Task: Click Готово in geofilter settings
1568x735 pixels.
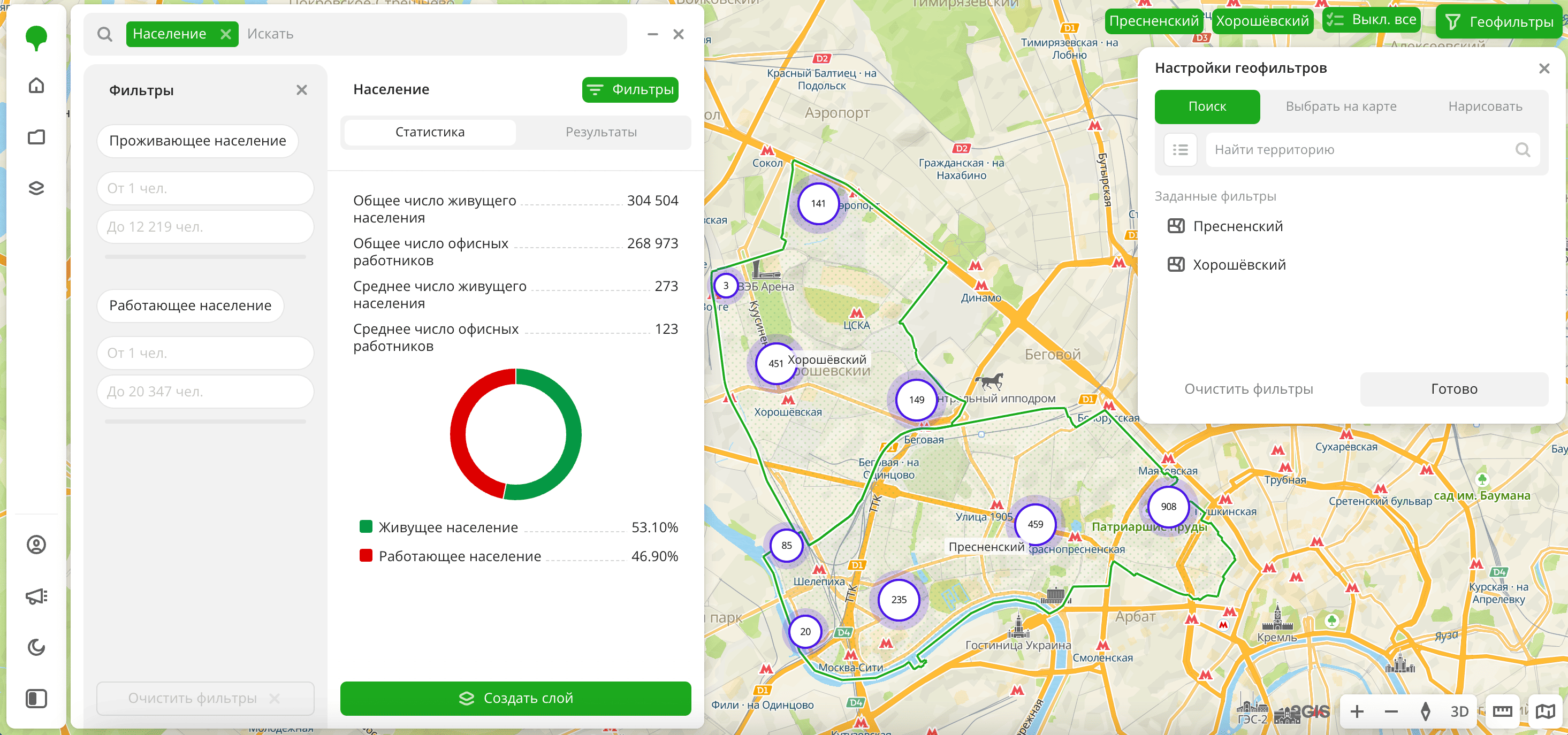Action: point(1453,389)
